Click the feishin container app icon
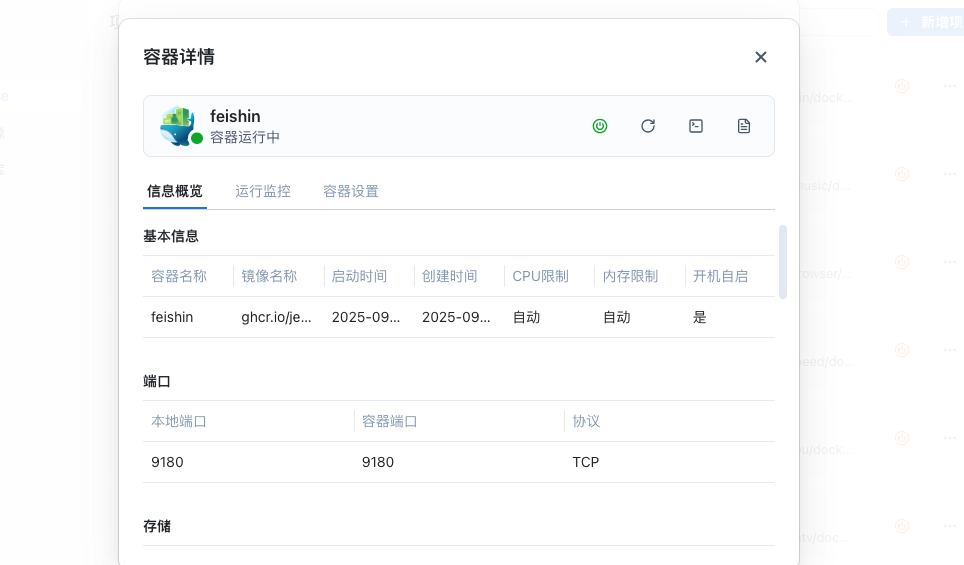 click(178, 125)
